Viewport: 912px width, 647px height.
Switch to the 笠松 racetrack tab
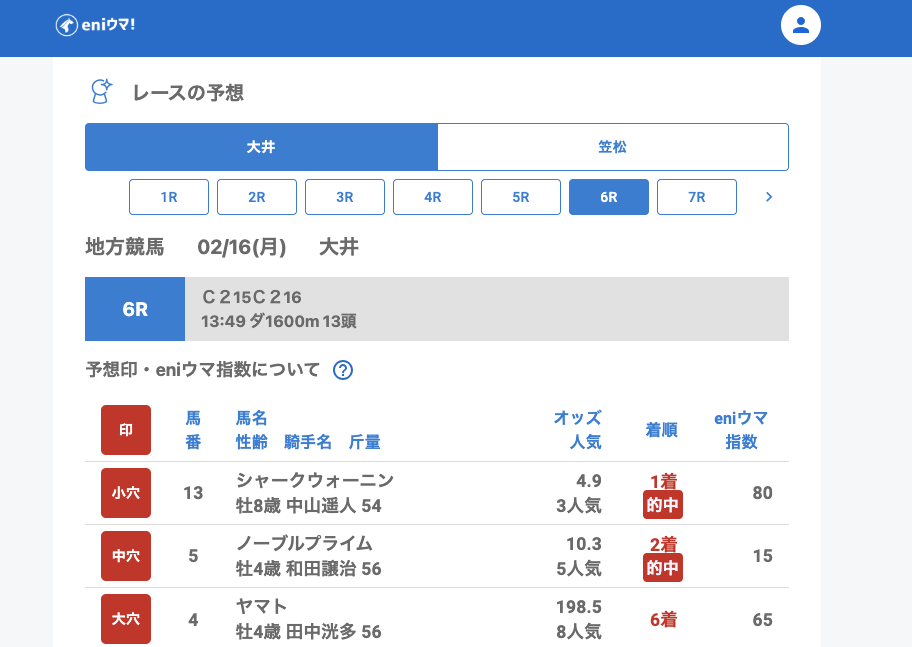coord(613,147)
